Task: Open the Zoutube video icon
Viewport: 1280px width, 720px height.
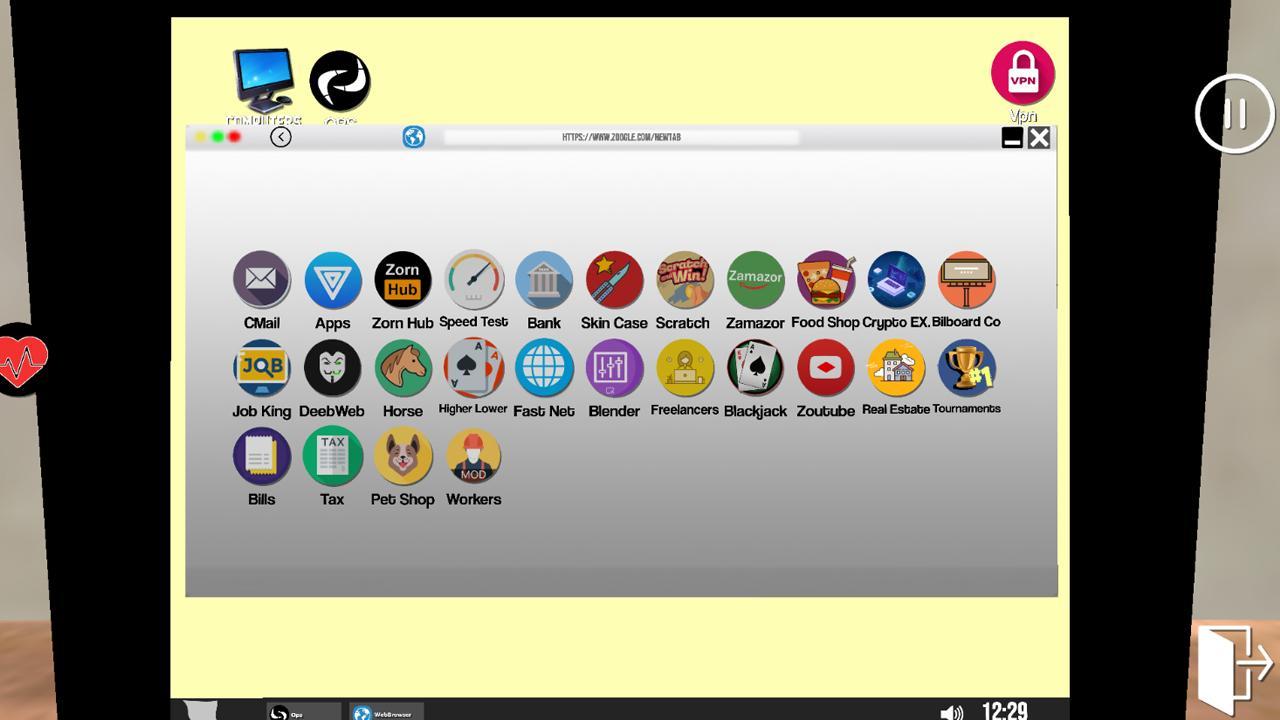Action: click(825, 368)
